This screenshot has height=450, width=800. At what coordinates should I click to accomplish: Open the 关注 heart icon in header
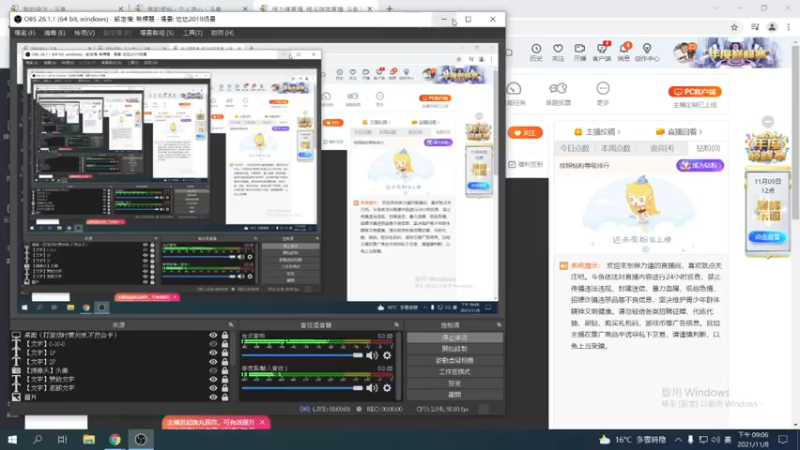[558, 52]
